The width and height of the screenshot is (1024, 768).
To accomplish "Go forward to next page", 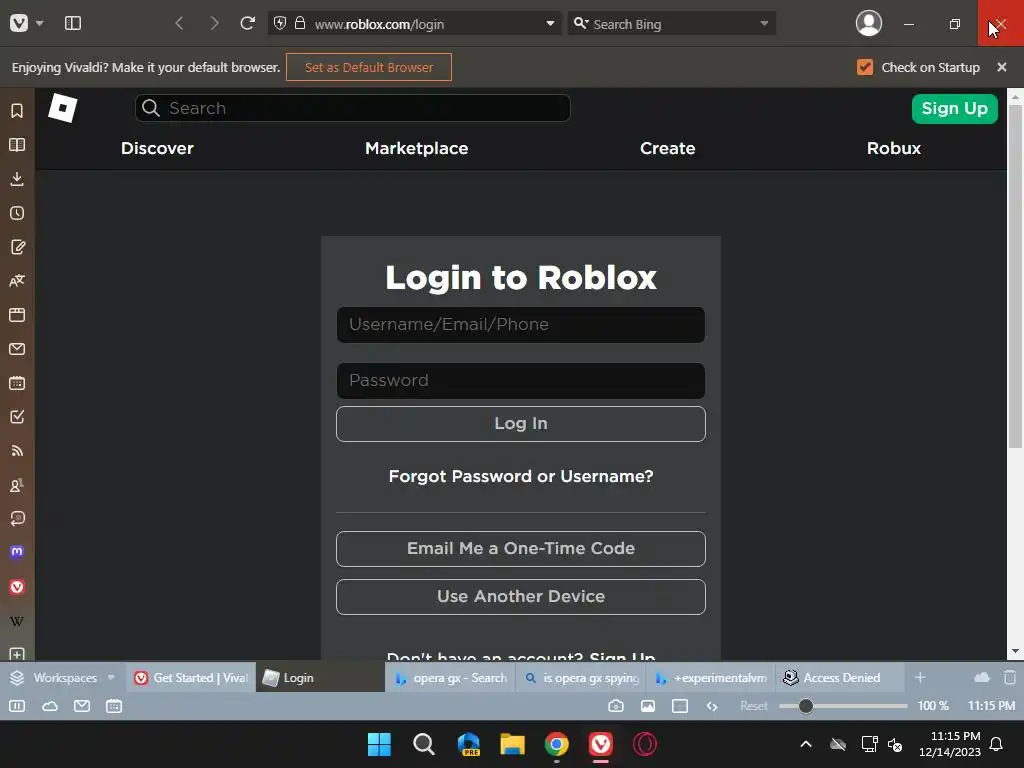I will point(214,24).
